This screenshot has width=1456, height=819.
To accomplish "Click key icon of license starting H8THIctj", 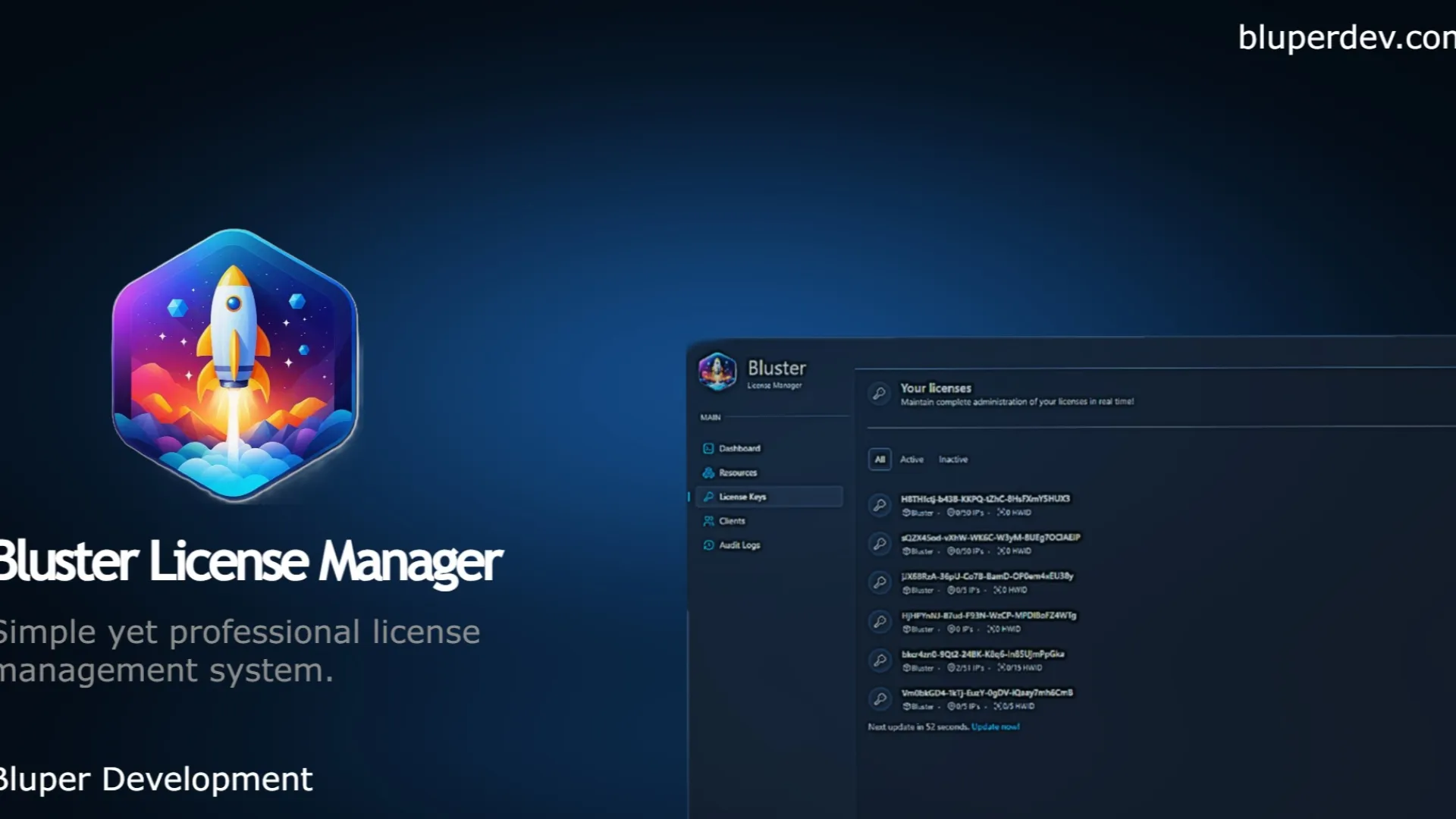I will tap(880, 505).
